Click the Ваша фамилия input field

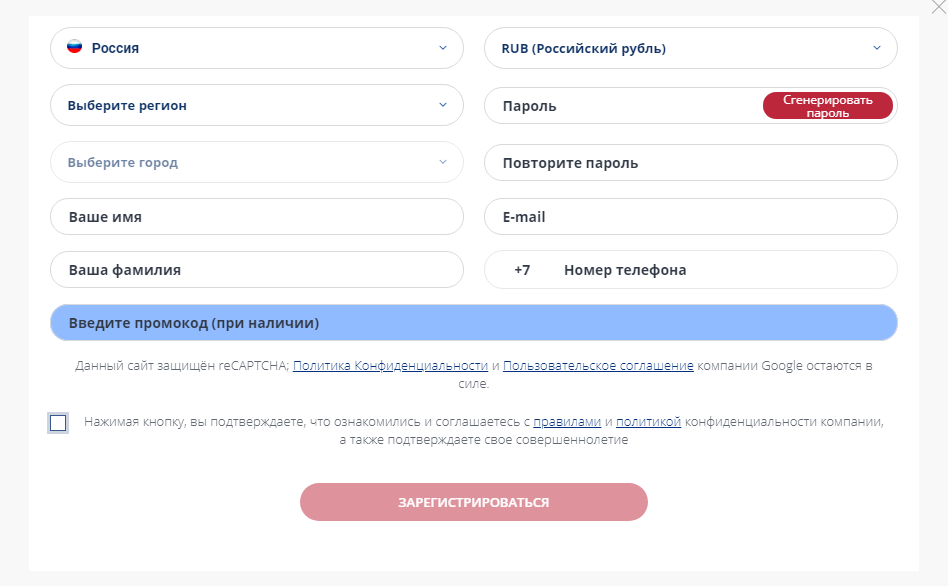tap(257, 270)
